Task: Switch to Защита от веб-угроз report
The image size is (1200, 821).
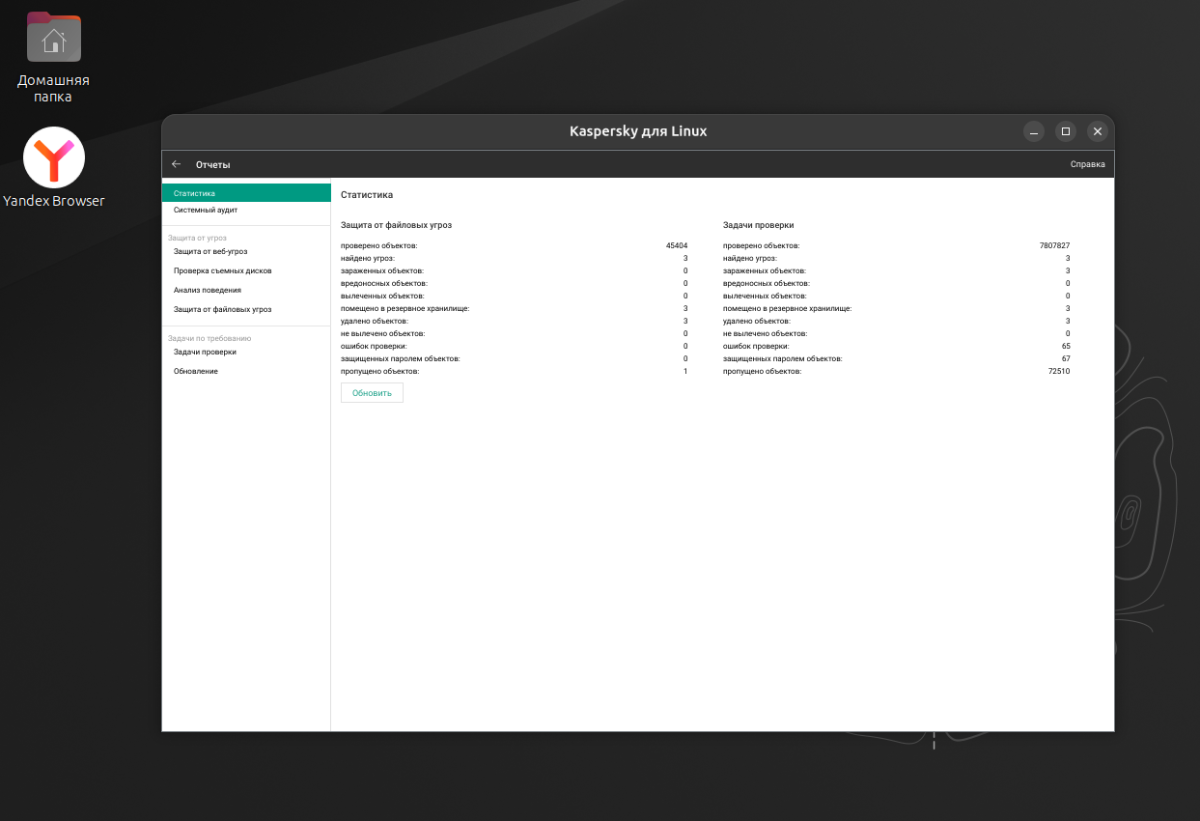Action: (x=210, y=251)
